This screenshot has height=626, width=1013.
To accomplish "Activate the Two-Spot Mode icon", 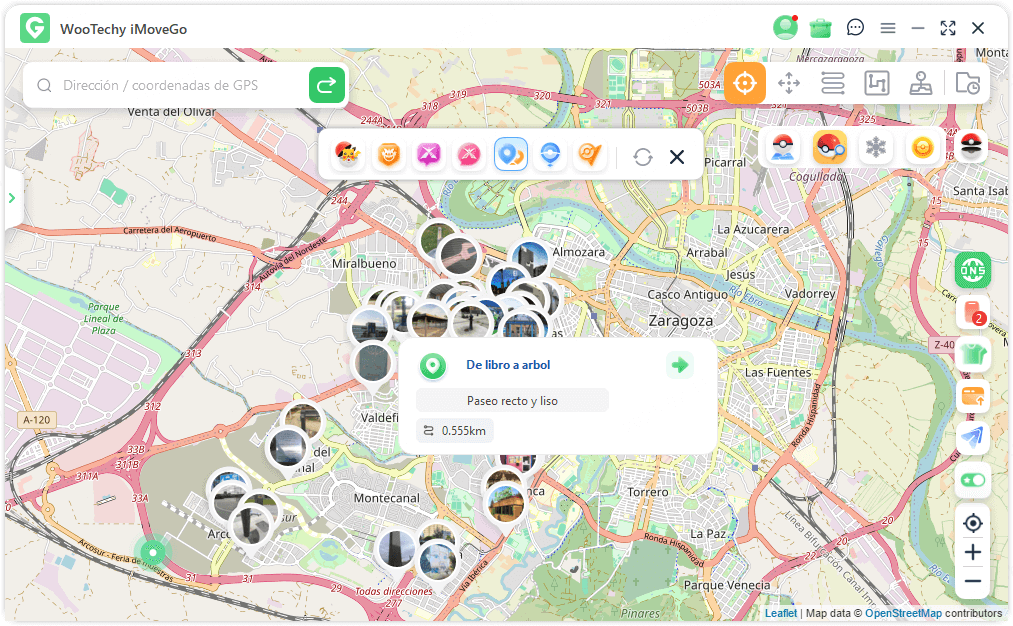I will [x=789, y=83].
